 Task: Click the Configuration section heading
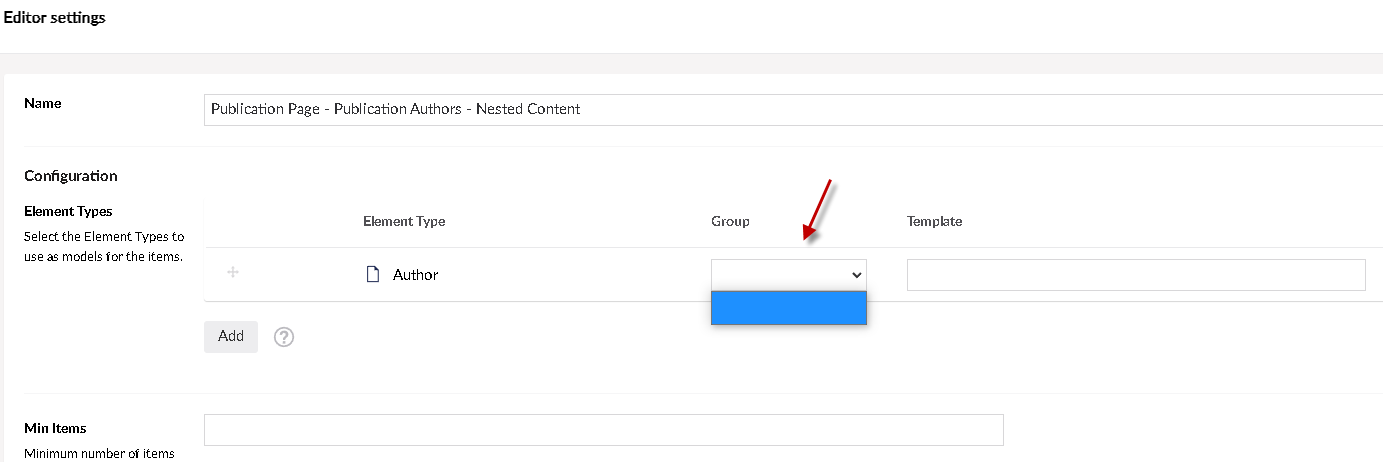pyautogui.click(x=70, y=176)
